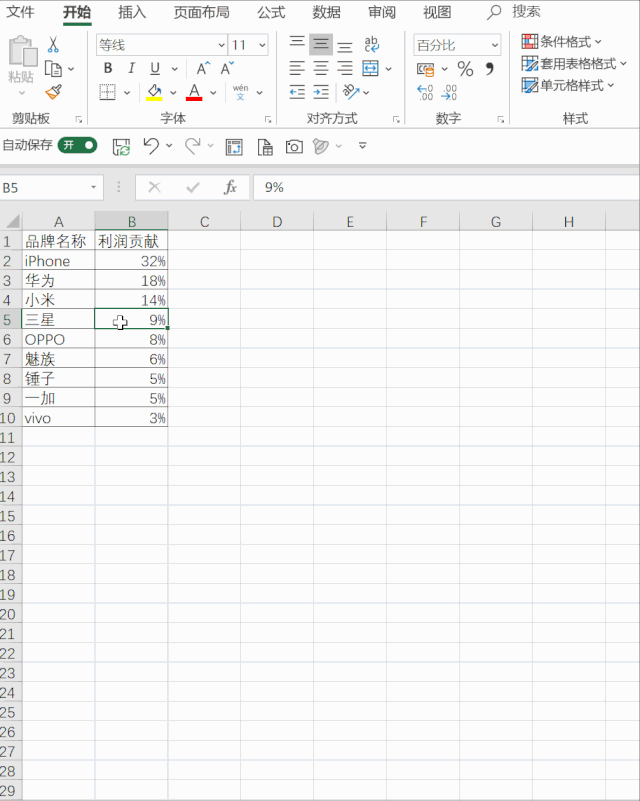
Task: Toggle Bold formatting
Action: pos(108,68)
